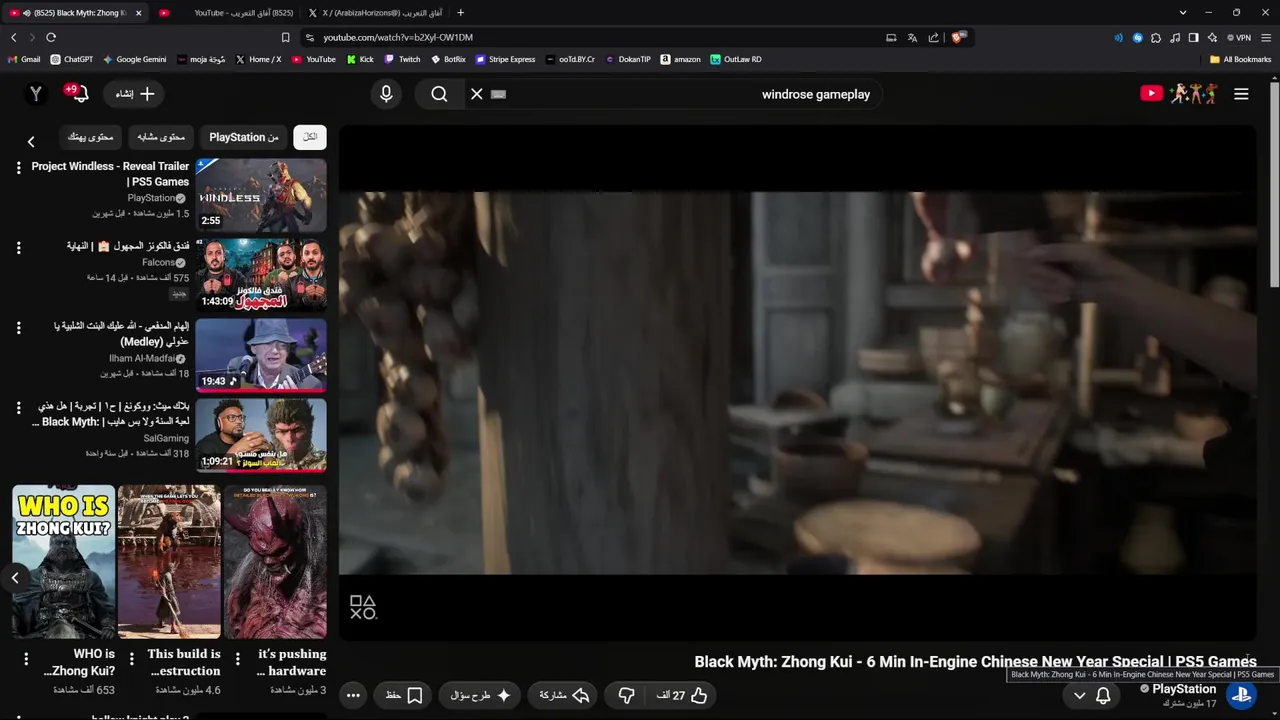Open options menu for SalGaming Black Myth video
Screen dimensions: 1280x720
point(18,407)
